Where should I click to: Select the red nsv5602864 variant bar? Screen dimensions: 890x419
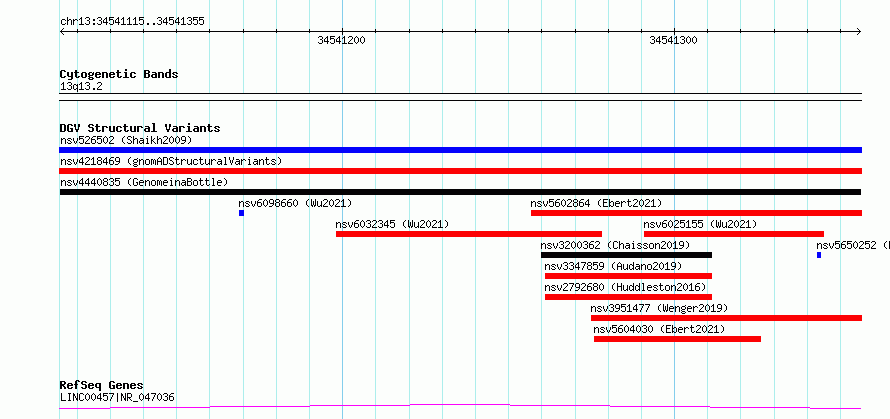click(696, 213)
